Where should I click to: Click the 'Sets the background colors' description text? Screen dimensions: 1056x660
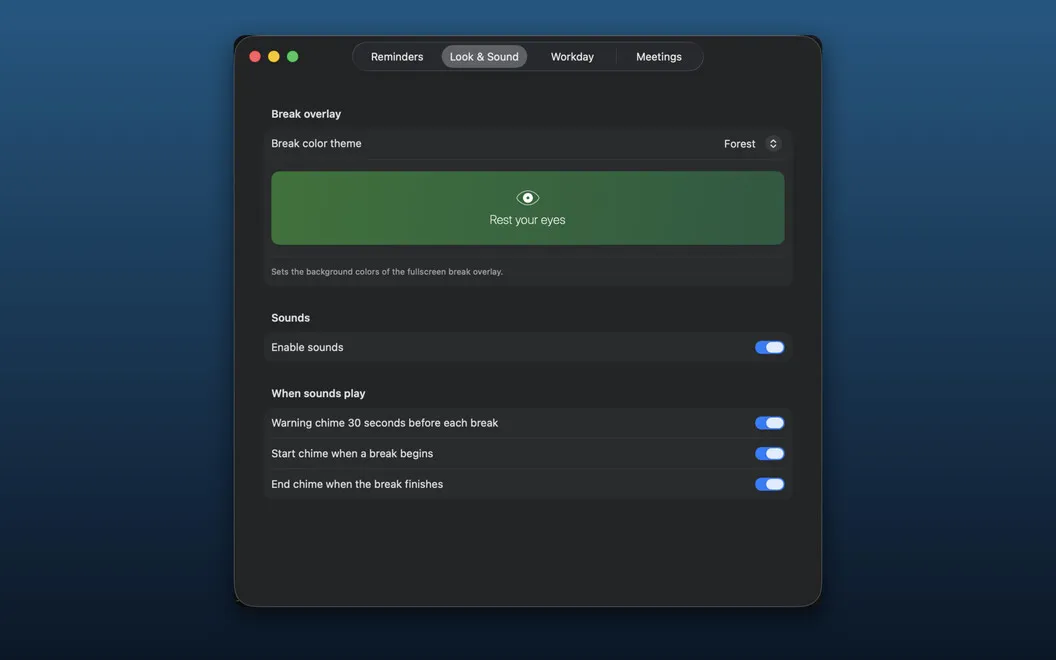(387, 272)
